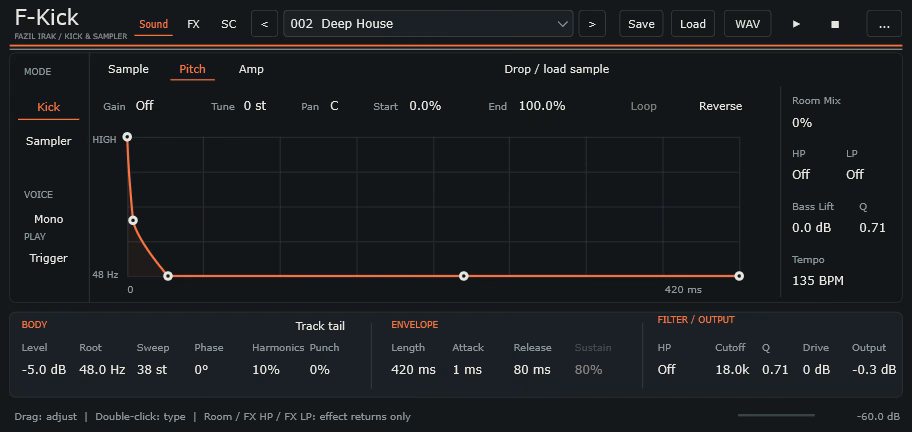Click the Filter HP Off value
The width and height of the screenshot is (912, 432).
click(667, 370)
